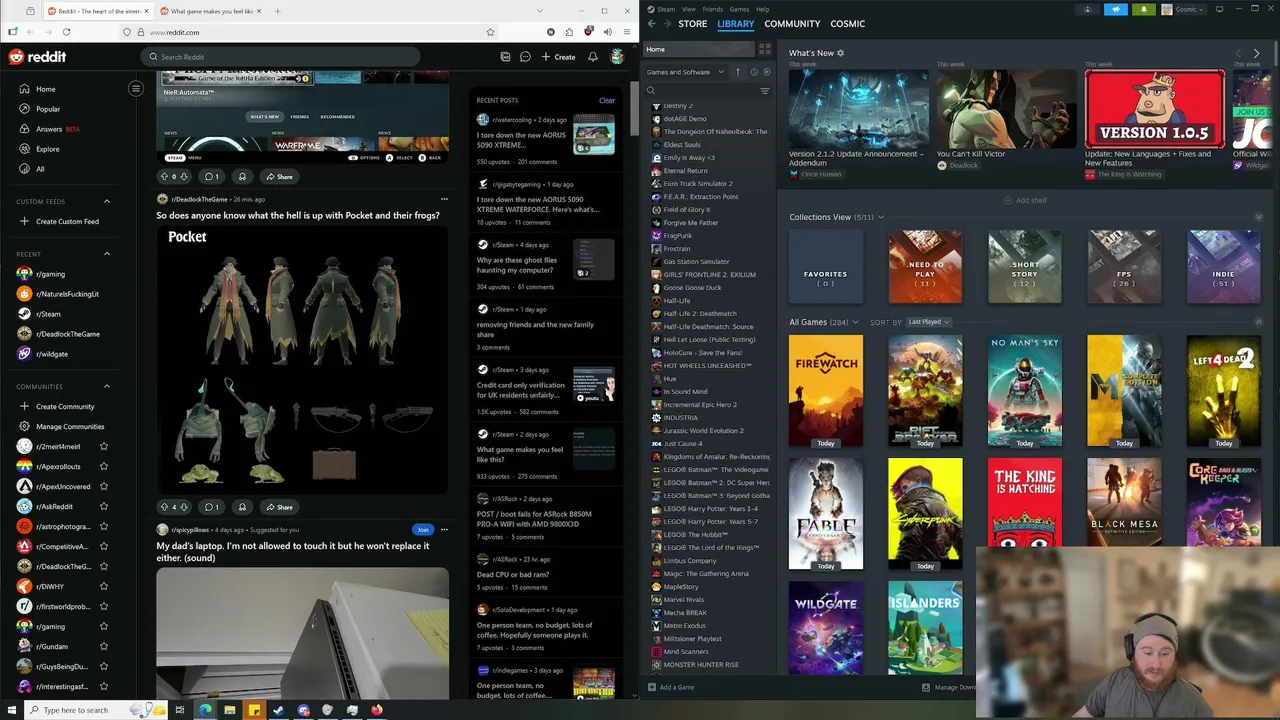Toggle Steam recent activity sort clock icon
Image resolution: width=1280 pixels, height=720 pixels.
tap(754, 72)
